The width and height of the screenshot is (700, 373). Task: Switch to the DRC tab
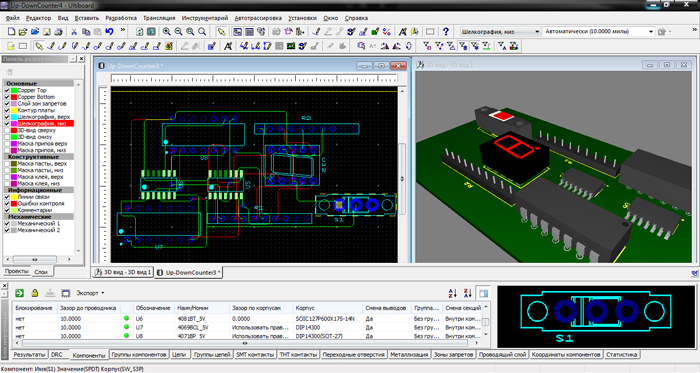[57, 355]
